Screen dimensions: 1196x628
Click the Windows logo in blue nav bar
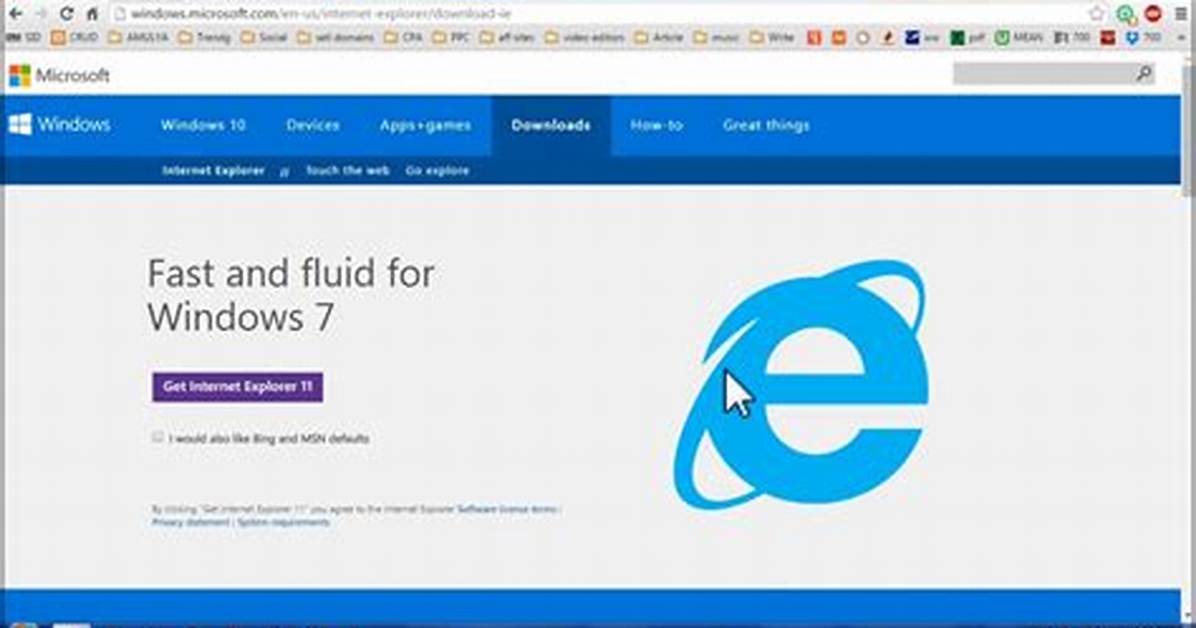tap(59, 124)
